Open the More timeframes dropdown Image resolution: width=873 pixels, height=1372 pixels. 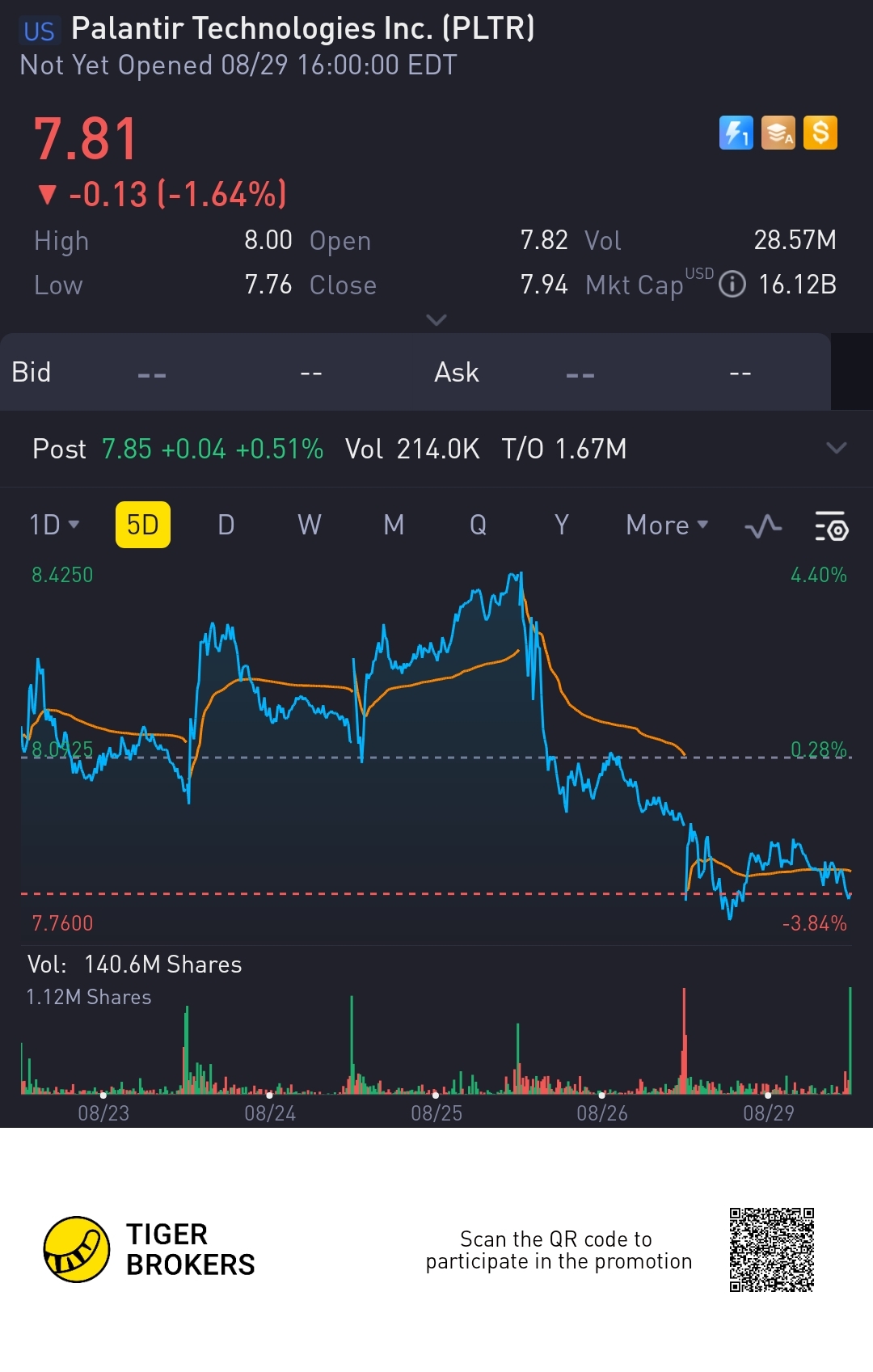click(x=667, y=526)
